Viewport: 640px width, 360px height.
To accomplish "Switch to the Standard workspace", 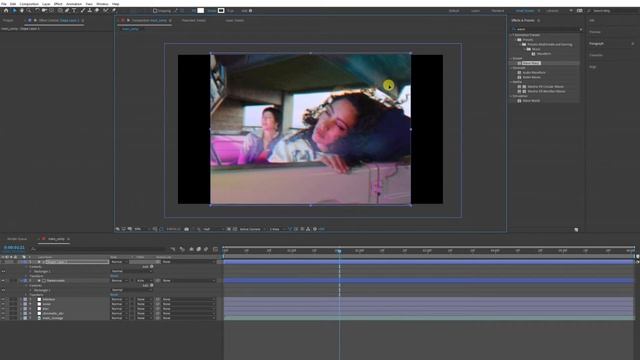I will pos(498,11).
